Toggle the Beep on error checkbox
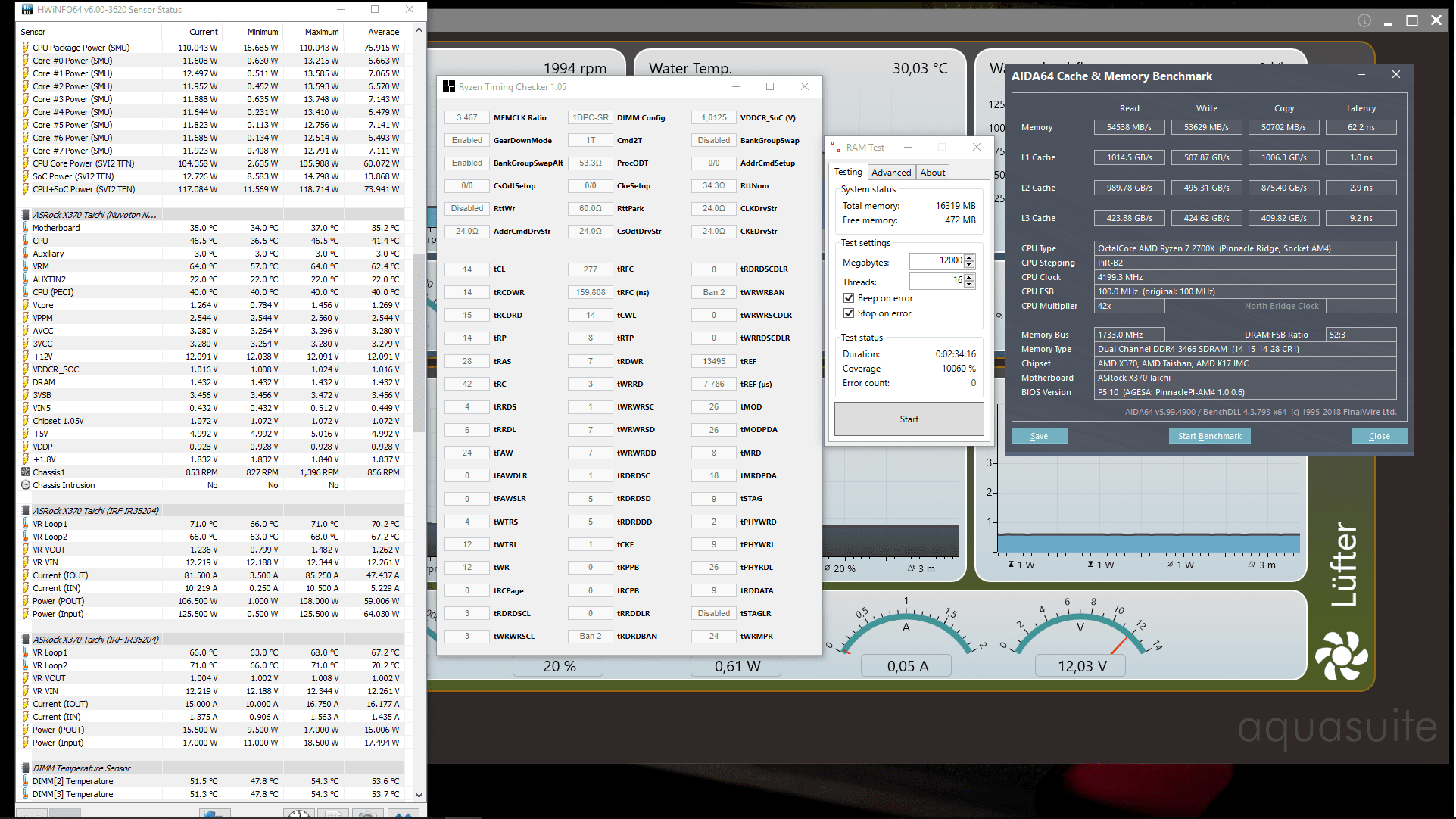Viewport: 1456px width, 819px height. tap(849, 298)
